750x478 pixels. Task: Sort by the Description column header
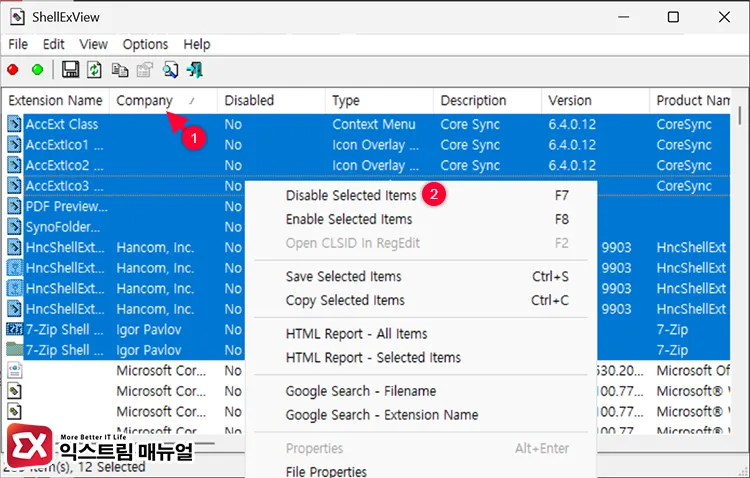[x=488, y=100]
